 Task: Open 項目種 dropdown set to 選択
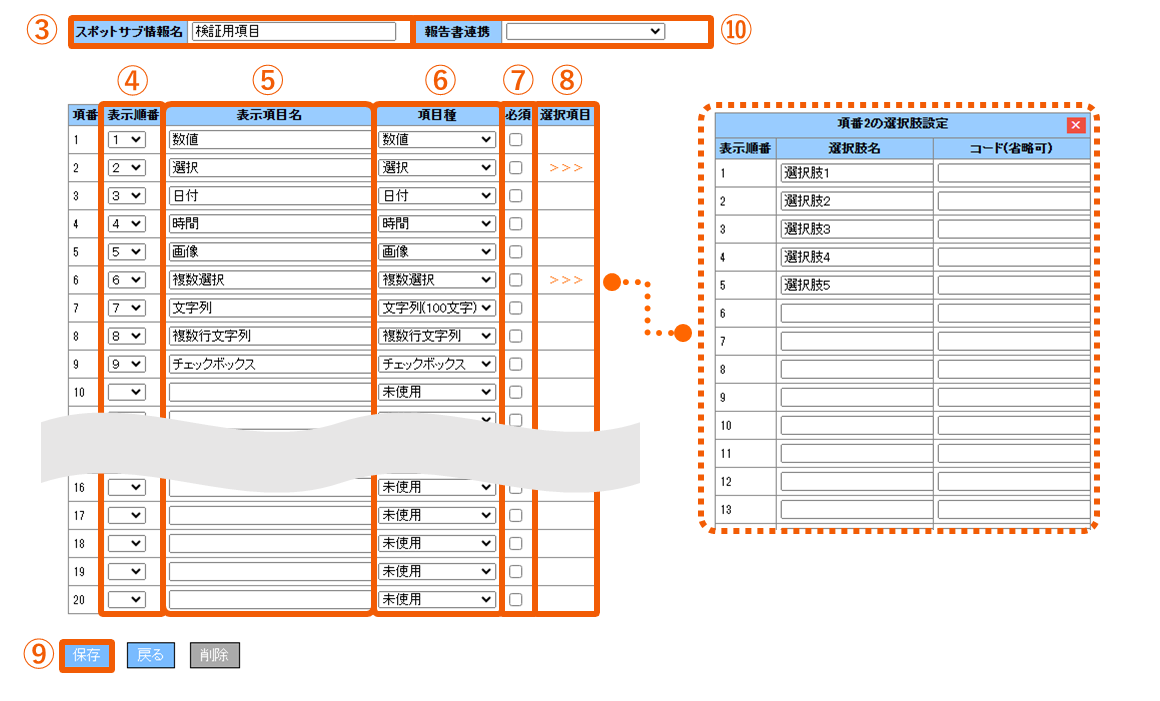[x=436, y=168]
